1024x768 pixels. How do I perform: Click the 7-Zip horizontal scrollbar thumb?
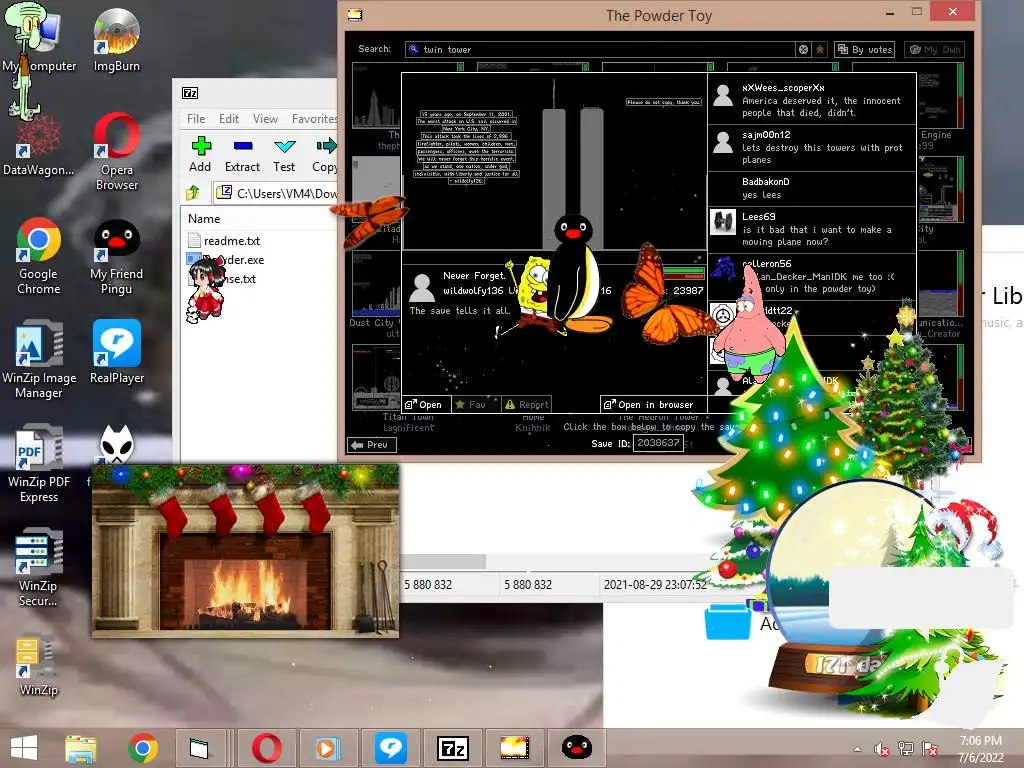pos(443,561)
